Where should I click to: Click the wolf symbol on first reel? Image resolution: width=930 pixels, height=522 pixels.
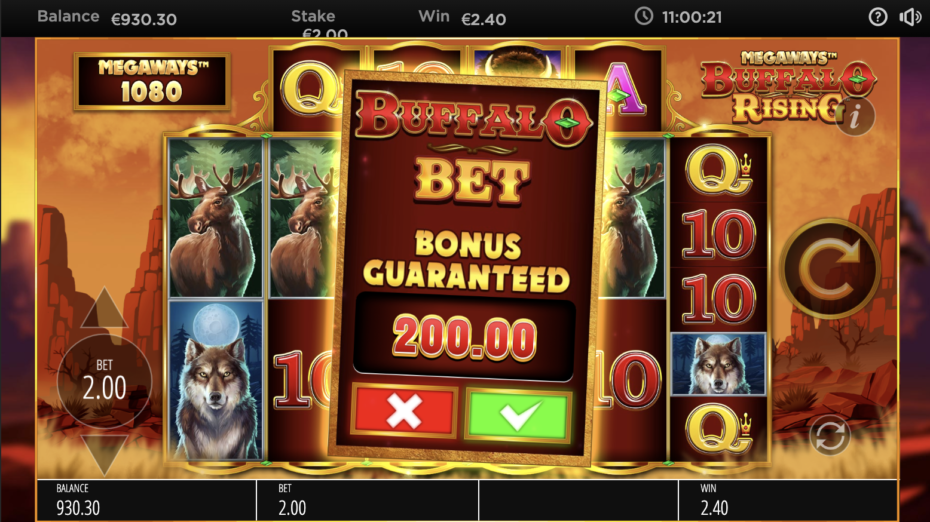(x=216, y=380)
